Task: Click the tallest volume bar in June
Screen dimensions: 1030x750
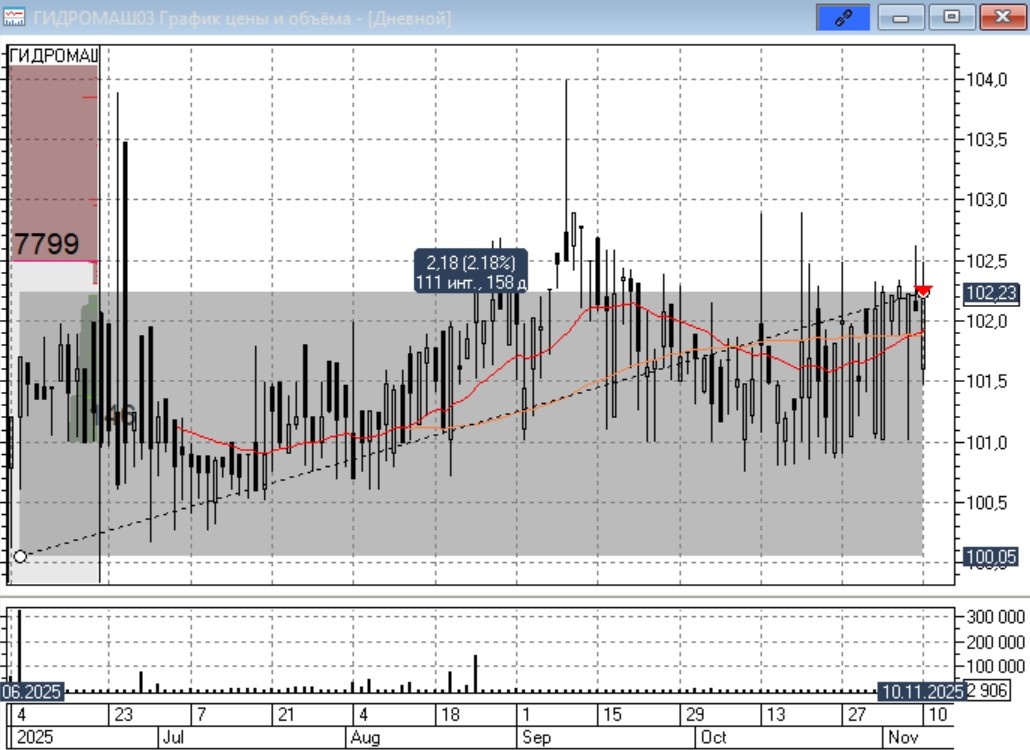Action: click(x=19, y=650)
